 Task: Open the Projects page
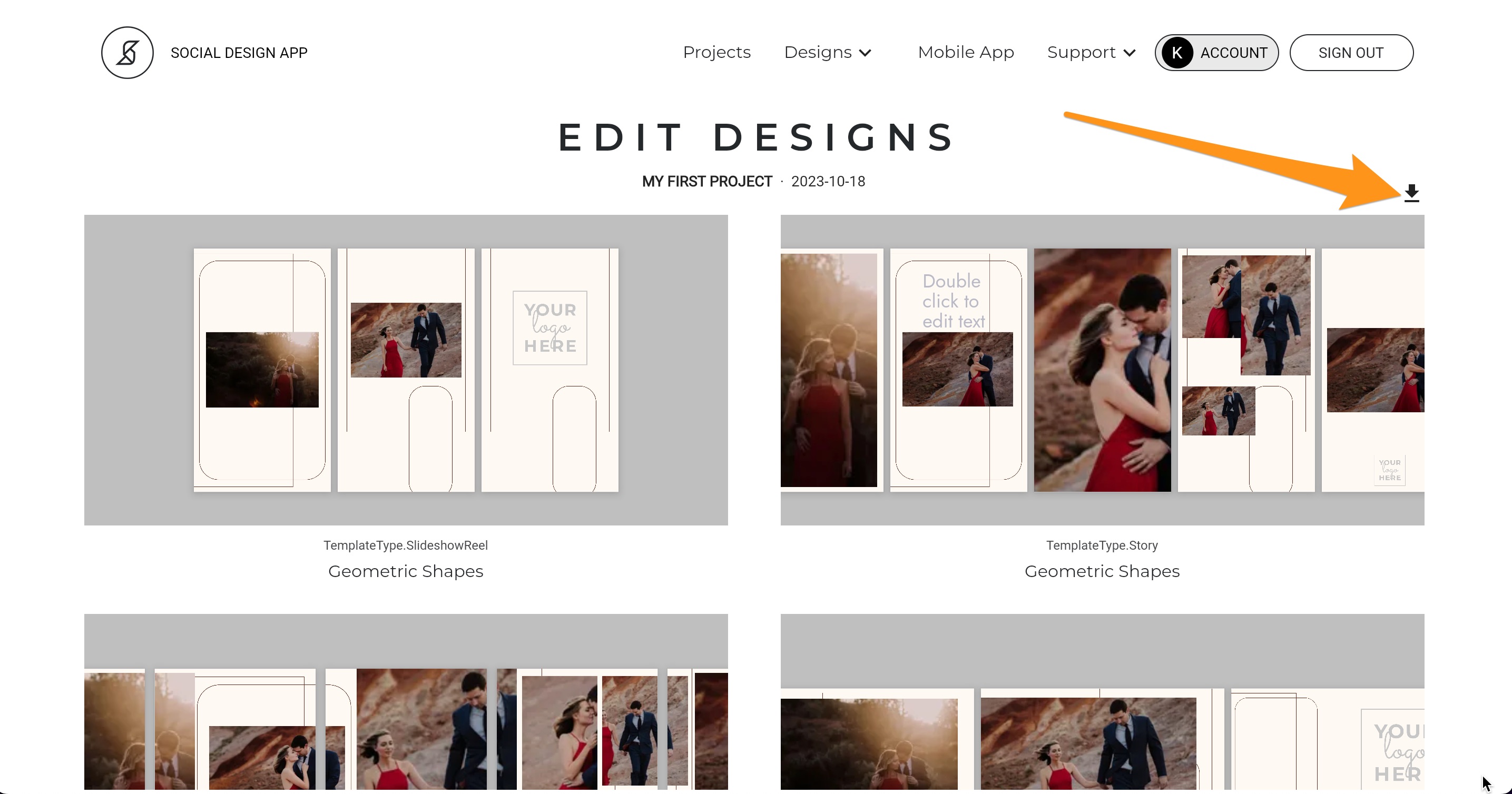coord(716,52)
